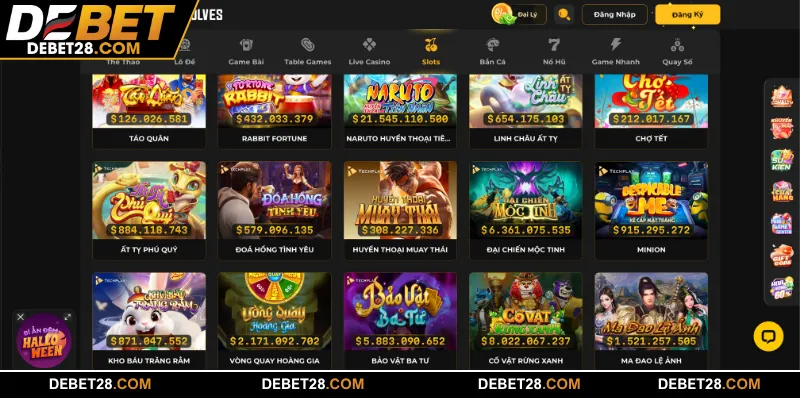Screen dimensions: 800x400
Task: Open the Live Casino tab
Action: tap(369, 52)
